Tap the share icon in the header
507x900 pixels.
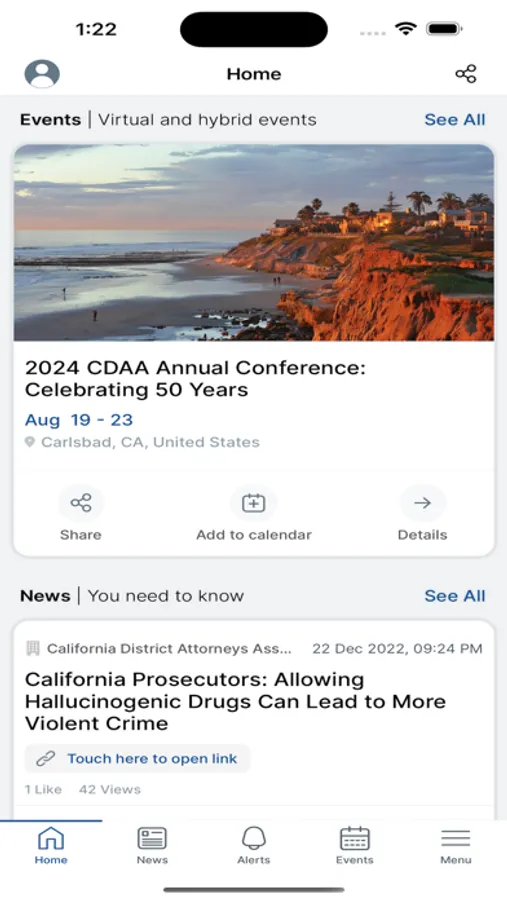pos(466,74)
